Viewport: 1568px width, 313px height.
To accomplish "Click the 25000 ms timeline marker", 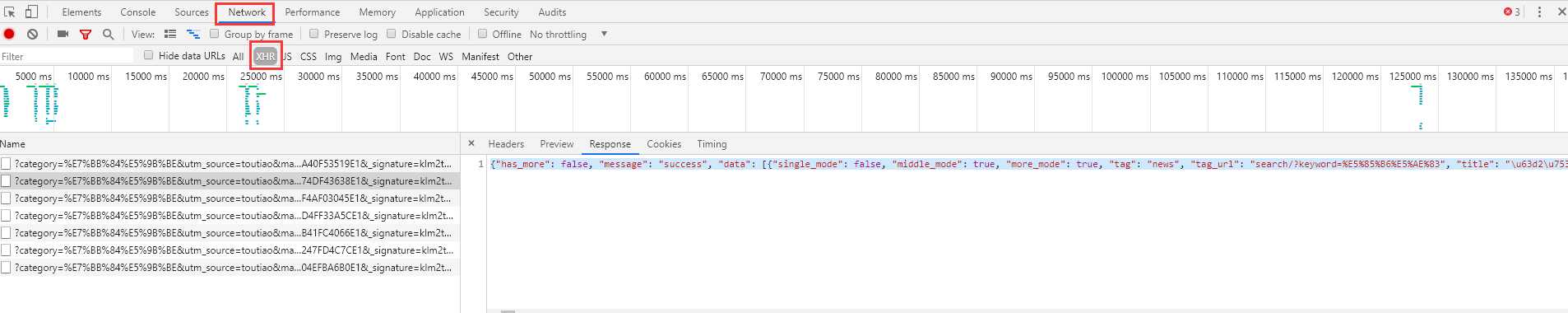I will pyautogui.click(x=261, y=76).
